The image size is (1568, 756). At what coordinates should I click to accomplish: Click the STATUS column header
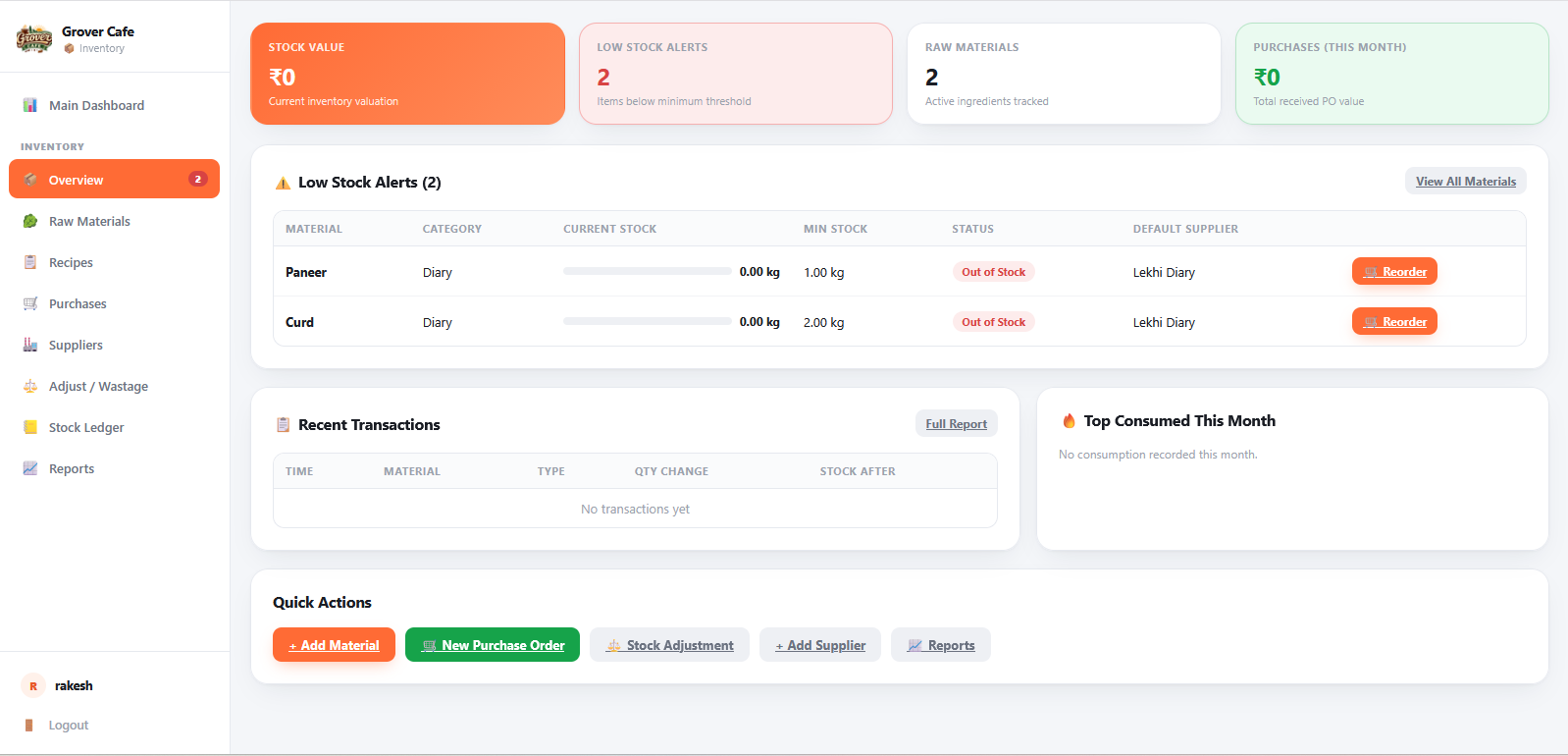pos(972,229)
